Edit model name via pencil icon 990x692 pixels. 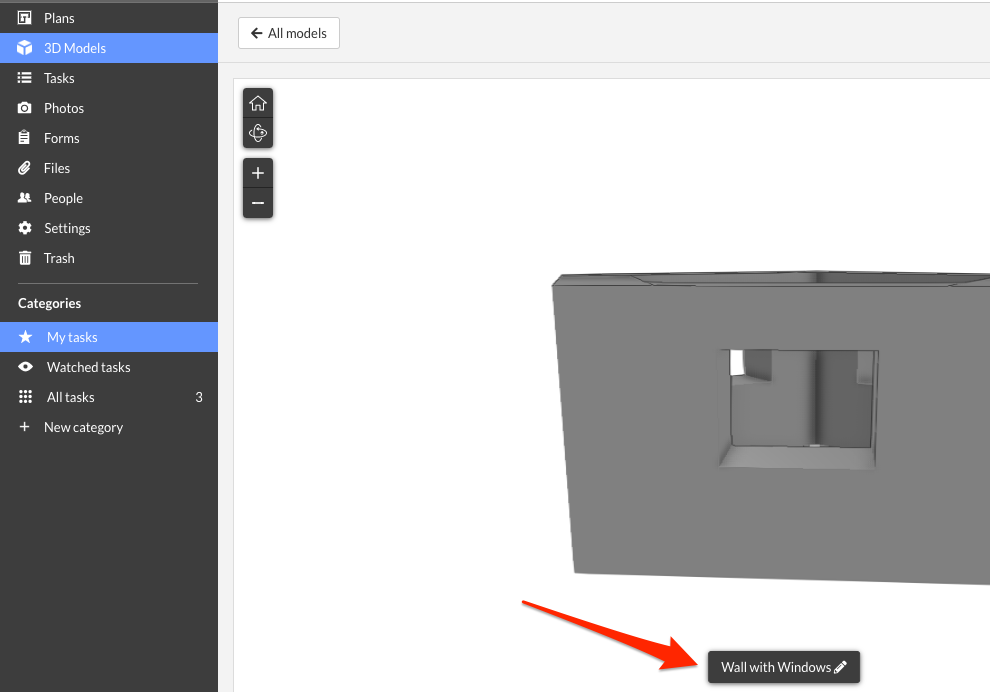point(840,667)
